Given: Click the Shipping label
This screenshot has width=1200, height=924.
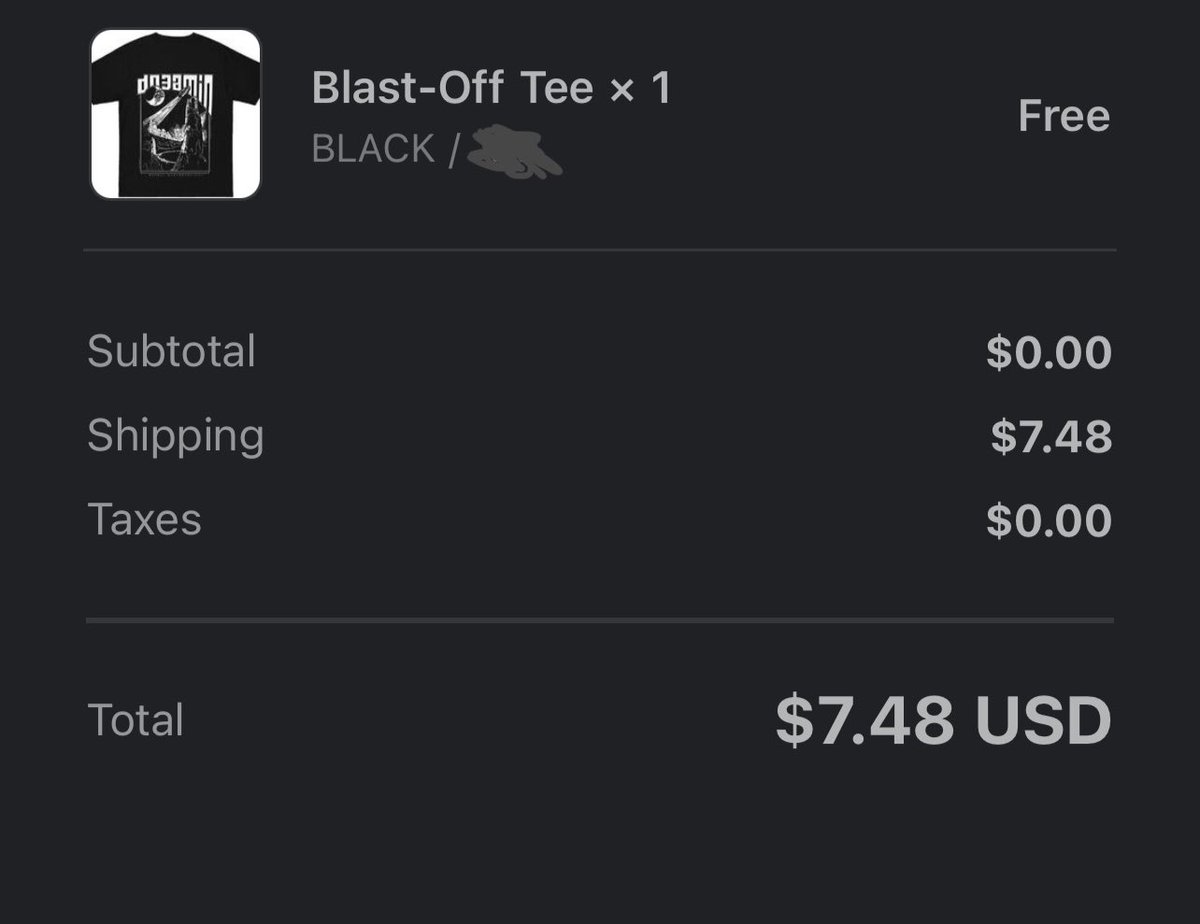Looking at the screenshot, I should click(176, 436).
